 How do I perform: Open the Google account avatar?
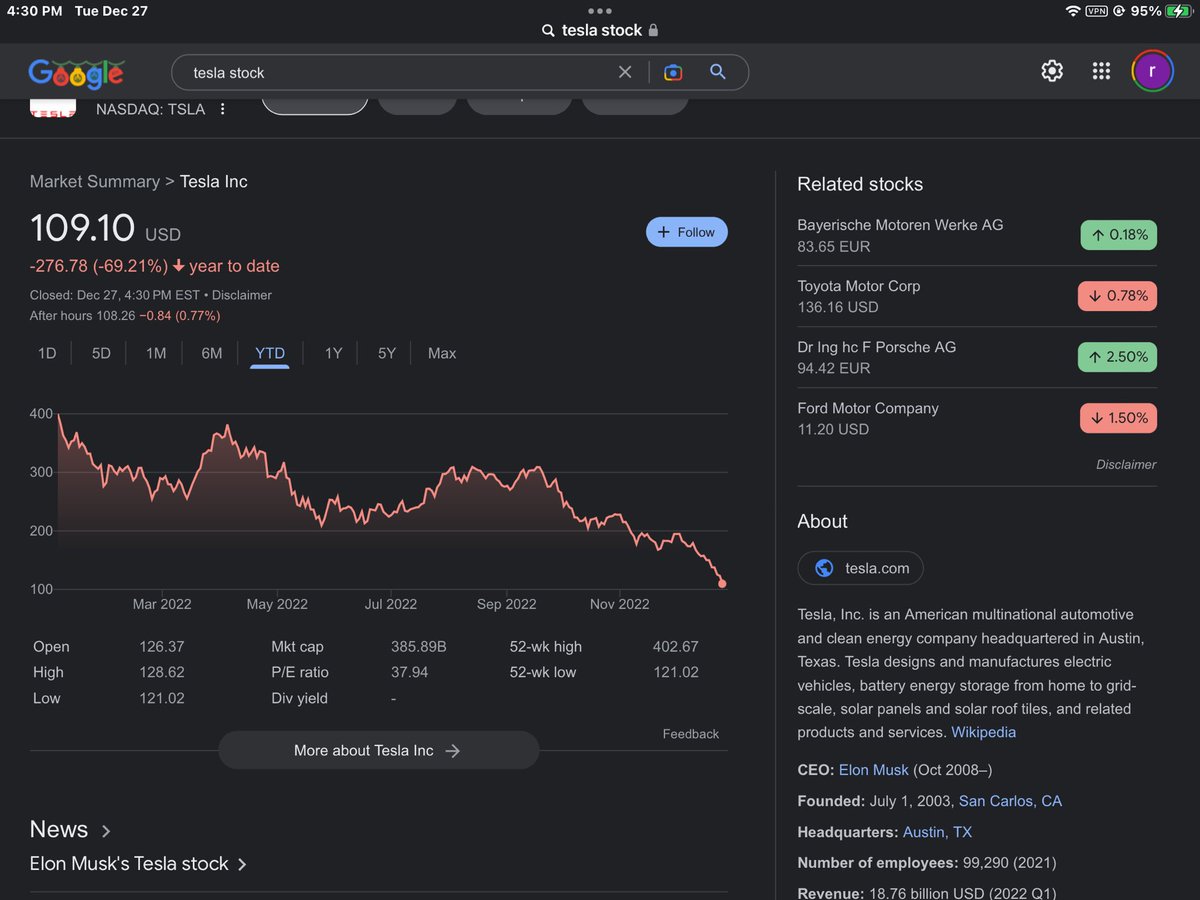click(1152, 71)
